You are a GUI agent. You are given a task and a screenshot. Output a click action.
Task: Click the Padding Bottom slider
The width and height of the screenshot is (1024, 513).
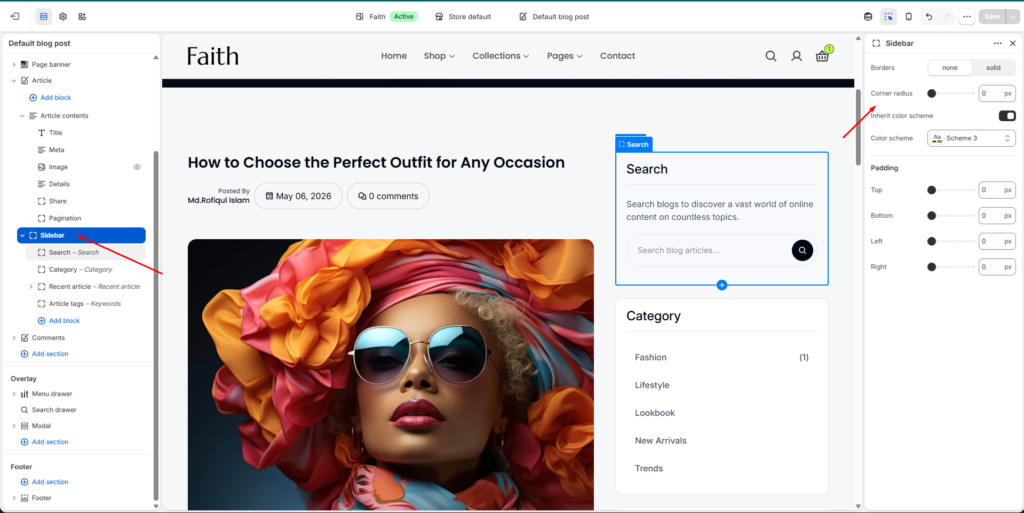(951, 215)
